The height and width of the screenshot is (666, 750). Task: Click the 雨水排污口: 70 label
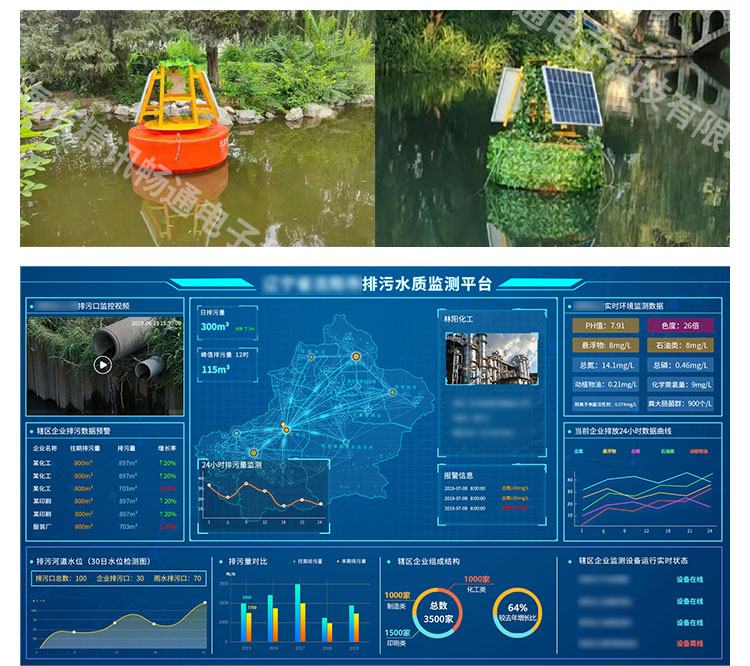177,578
